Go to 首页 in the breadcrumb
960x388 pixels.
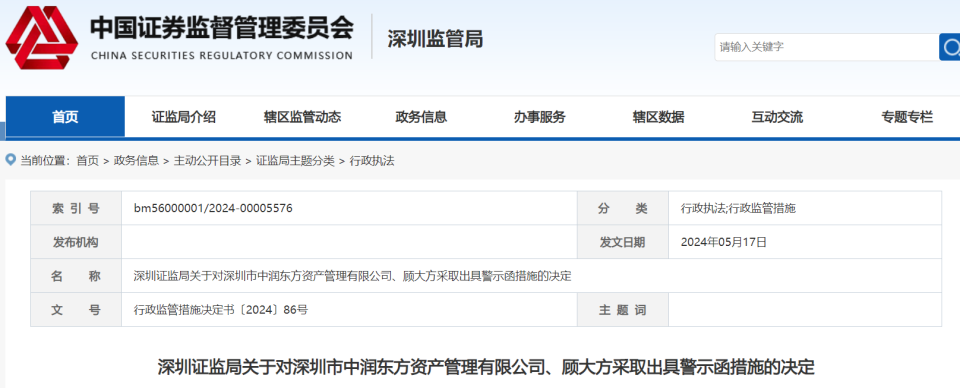[87, 161]
